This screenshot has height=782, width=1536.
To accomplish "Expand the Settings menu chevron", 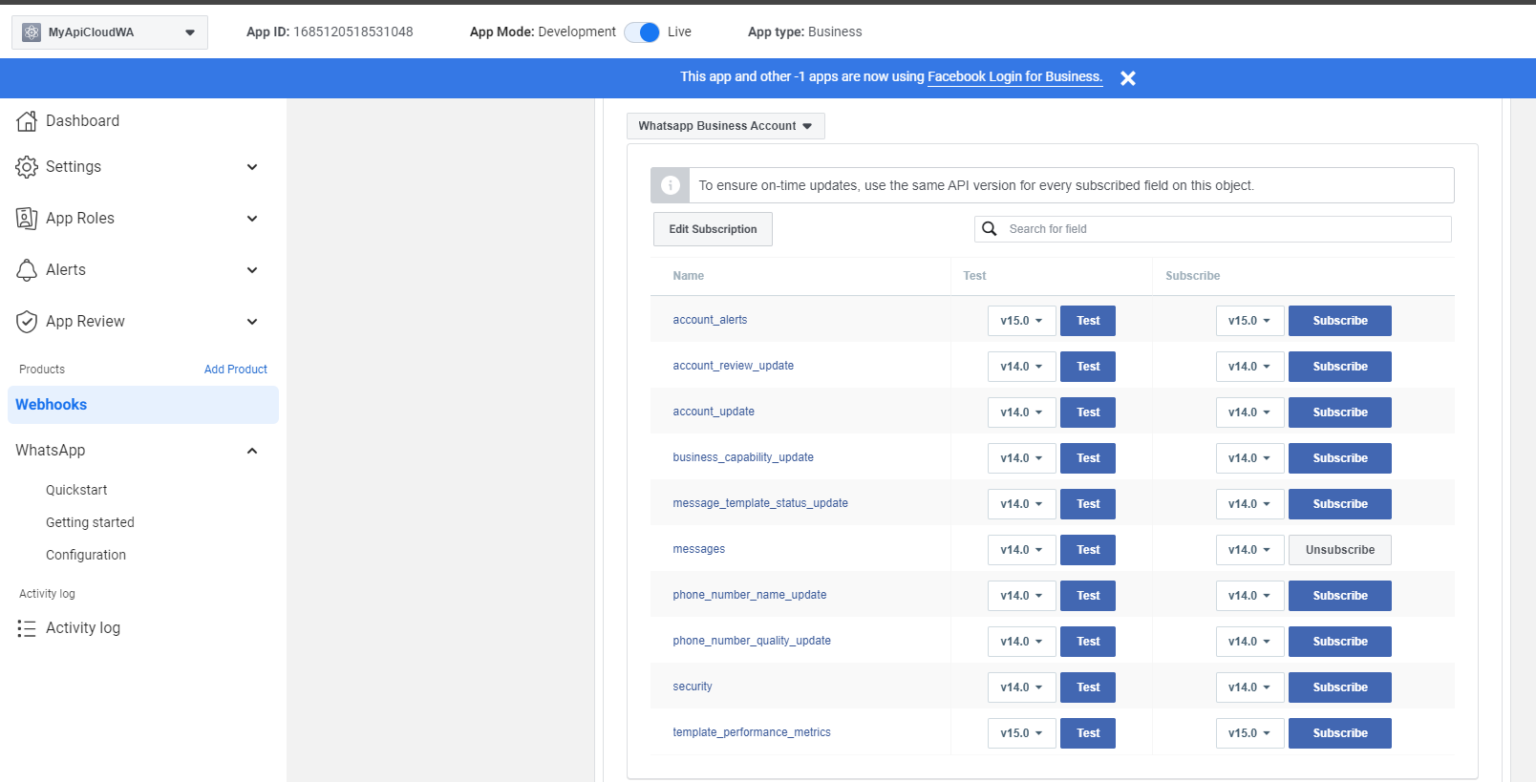I will coord(252,167).
